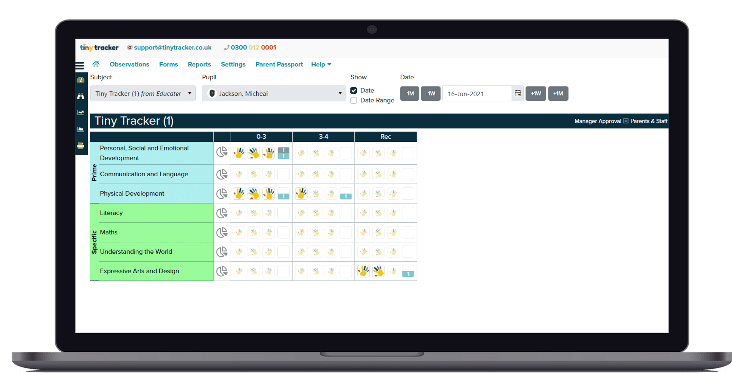
Task: Go to the Home icon
Action: click(x=96, y=64)
